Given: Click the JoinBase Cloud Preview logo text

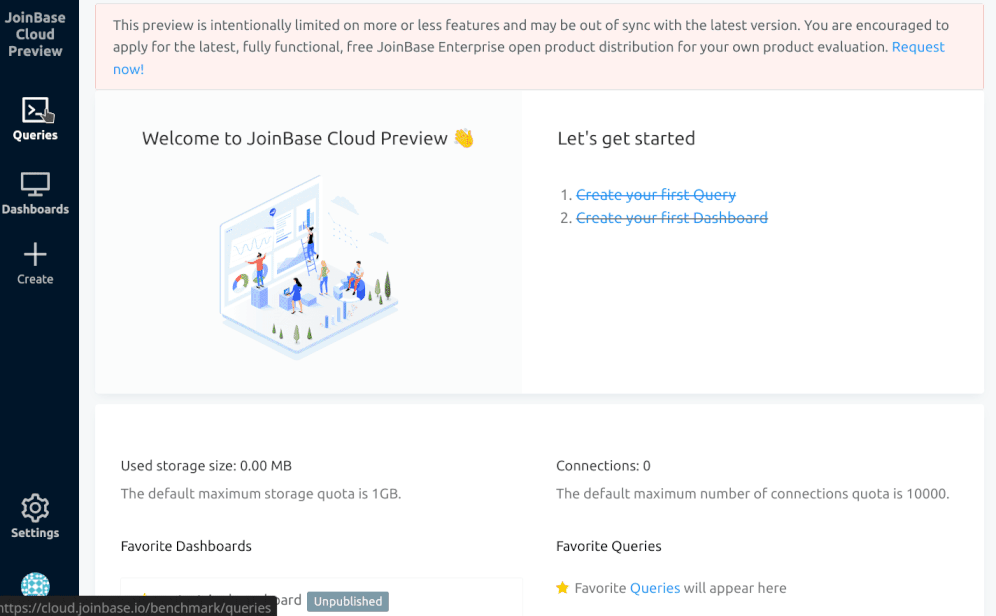Looking at the screenshot, I should coord(35,34).
